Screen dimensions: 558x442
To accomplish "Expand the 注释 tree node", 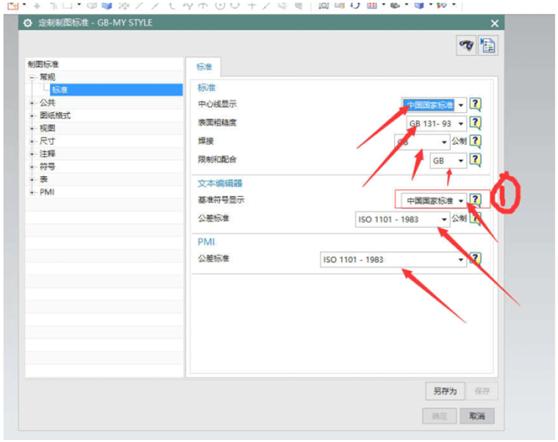I will (32, 154).
